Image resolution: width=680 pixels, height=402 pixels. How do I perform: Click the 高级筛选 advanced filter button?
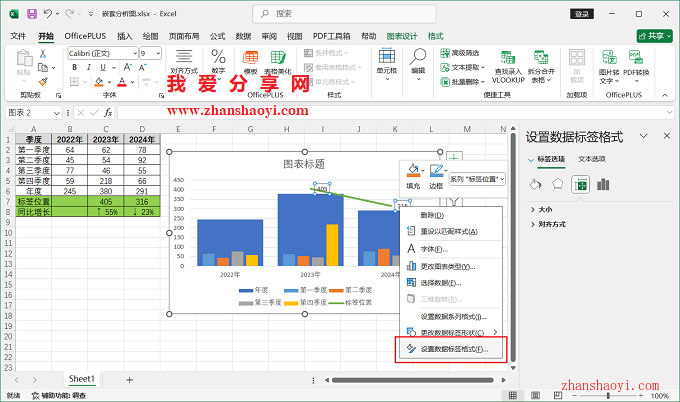pyautogui.click(x=460, y=53)
